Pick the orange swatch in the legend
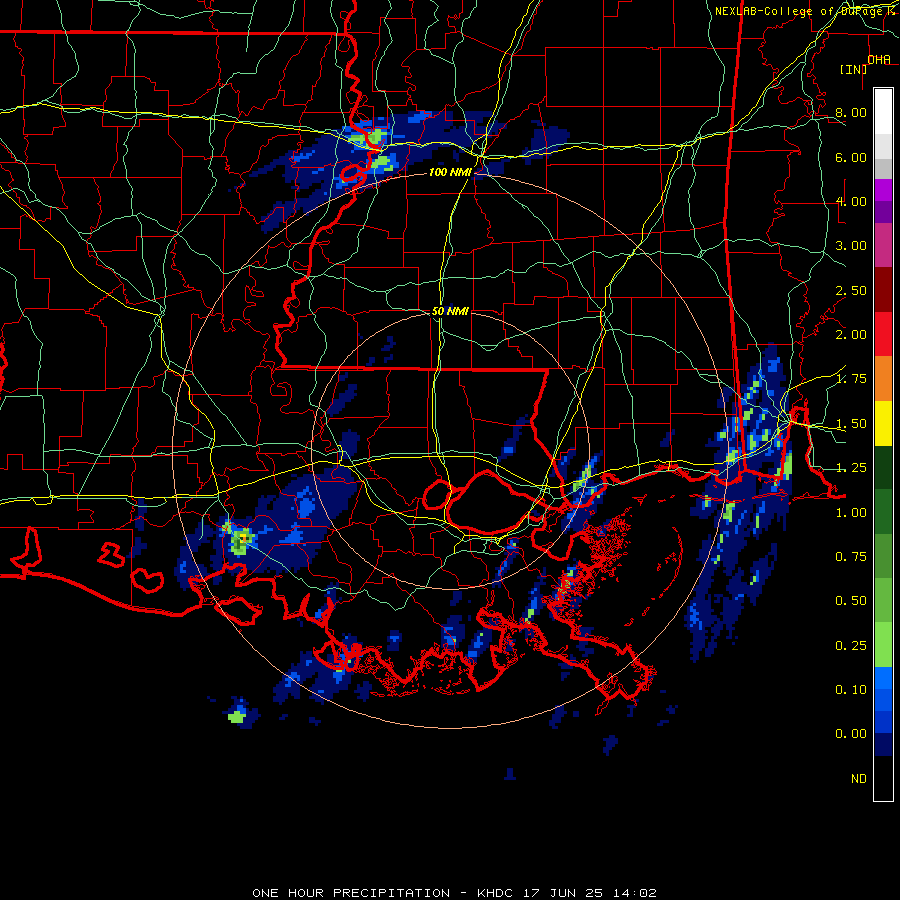 pos(883,379)
